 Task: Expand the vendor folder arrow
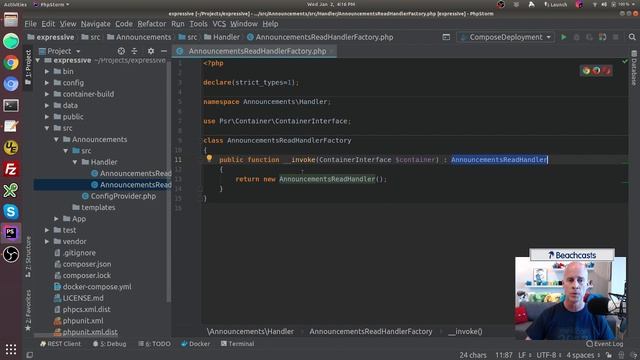tap(47, 242)
